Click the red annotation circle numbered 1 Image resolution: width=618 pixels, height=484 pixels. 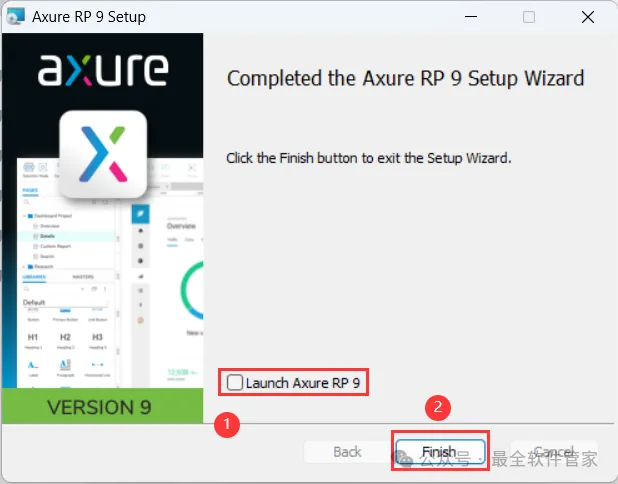227,425
